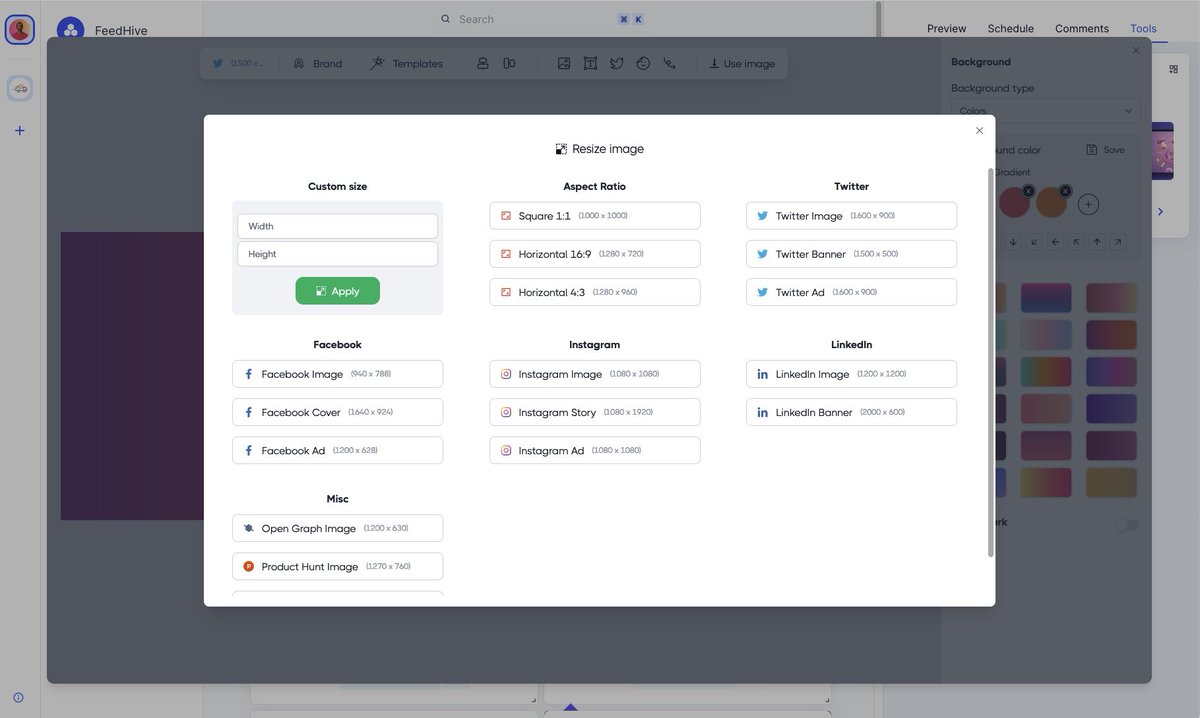Click the vertical align icon in toolbar
1200x718 pixels.
pos(483,63)
